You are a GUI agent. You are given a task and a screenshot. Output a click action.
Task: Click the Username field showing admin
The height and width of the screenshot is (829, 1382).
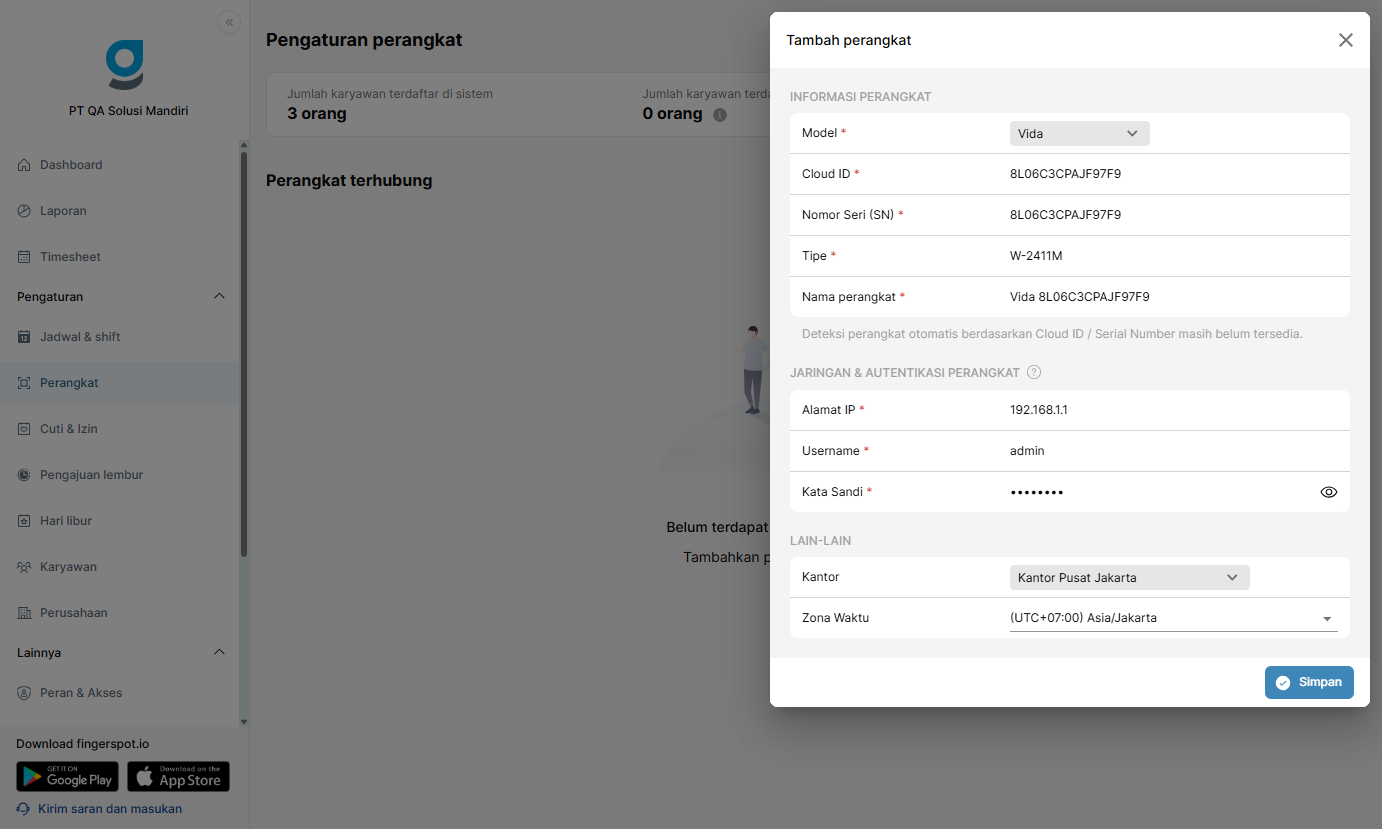pyautogui.click(x=1173, y=451)
